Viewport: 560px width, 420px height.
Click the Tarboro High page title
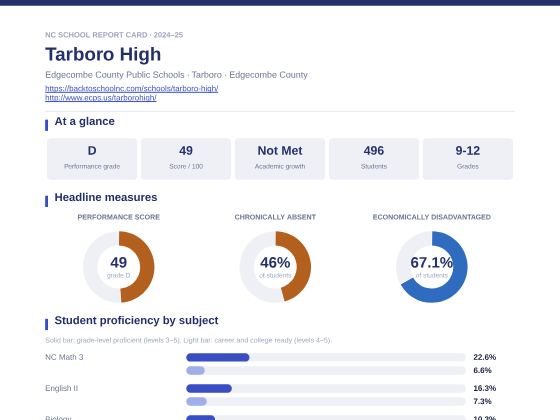(x=103, y=54)
